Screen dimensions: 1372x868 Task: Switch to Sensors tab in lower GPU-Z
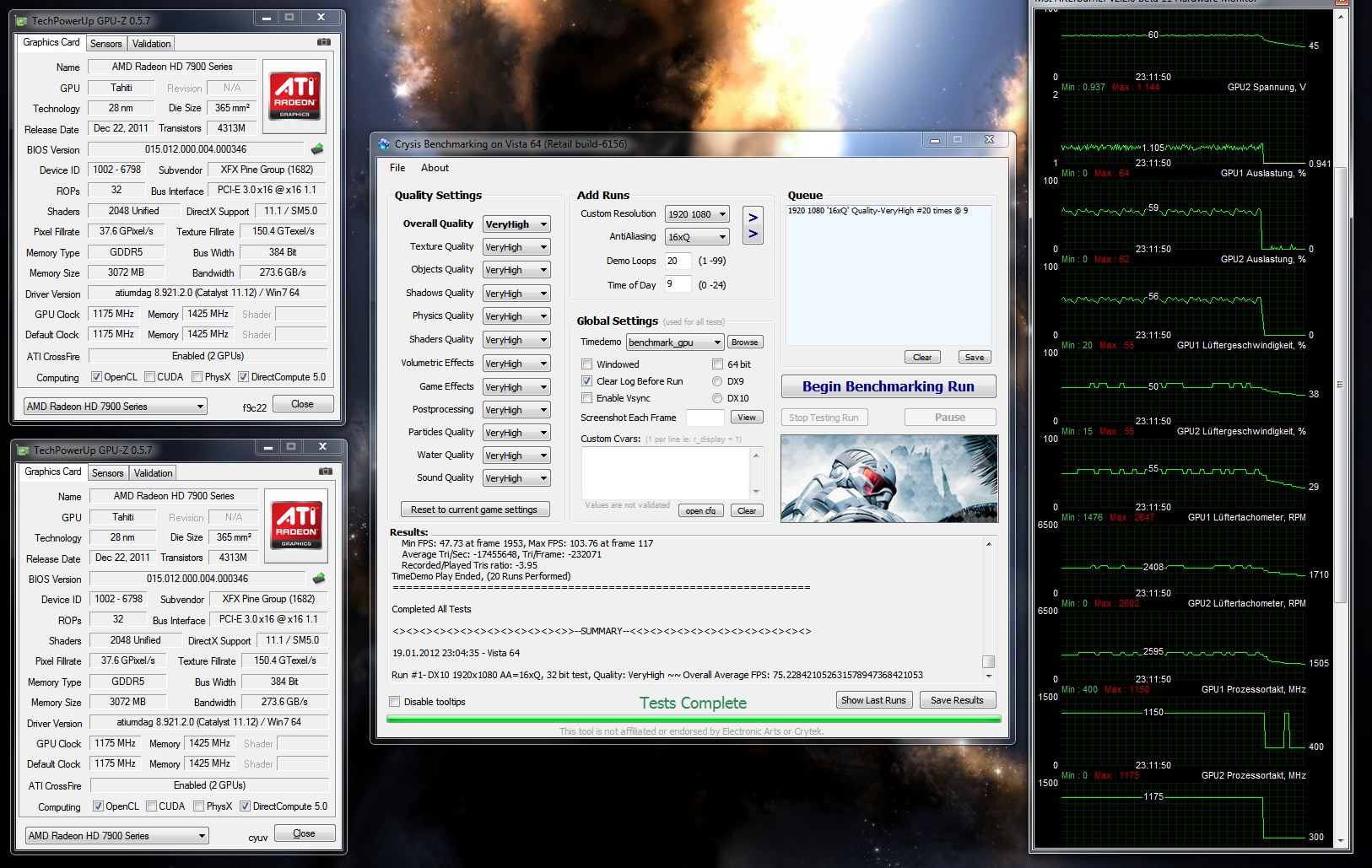pyautogui.click(x=107, y=473)
